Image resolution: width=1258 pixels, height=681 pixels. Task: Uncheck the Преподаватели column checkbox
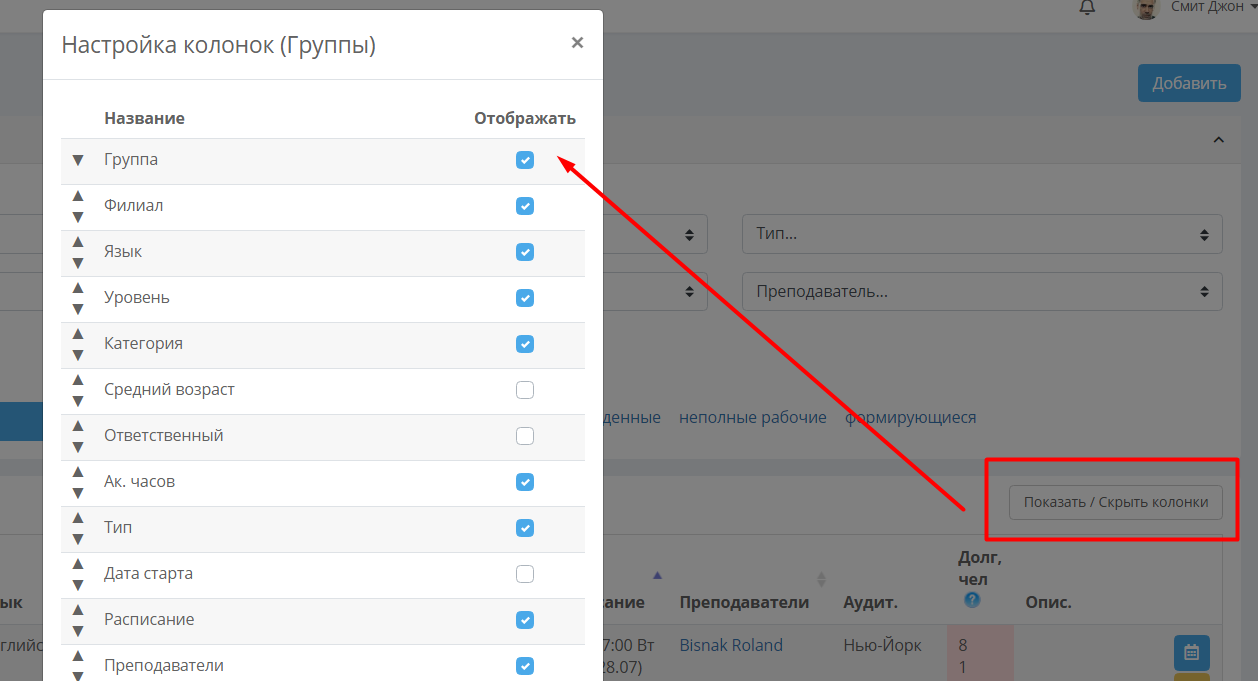525,666
